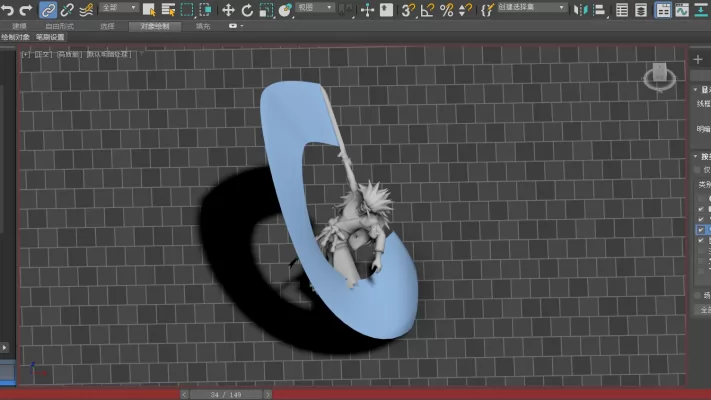This screenshot has height=400, width=711.
Task: Click the Redo arrow icon
Action: pos(26,9)
